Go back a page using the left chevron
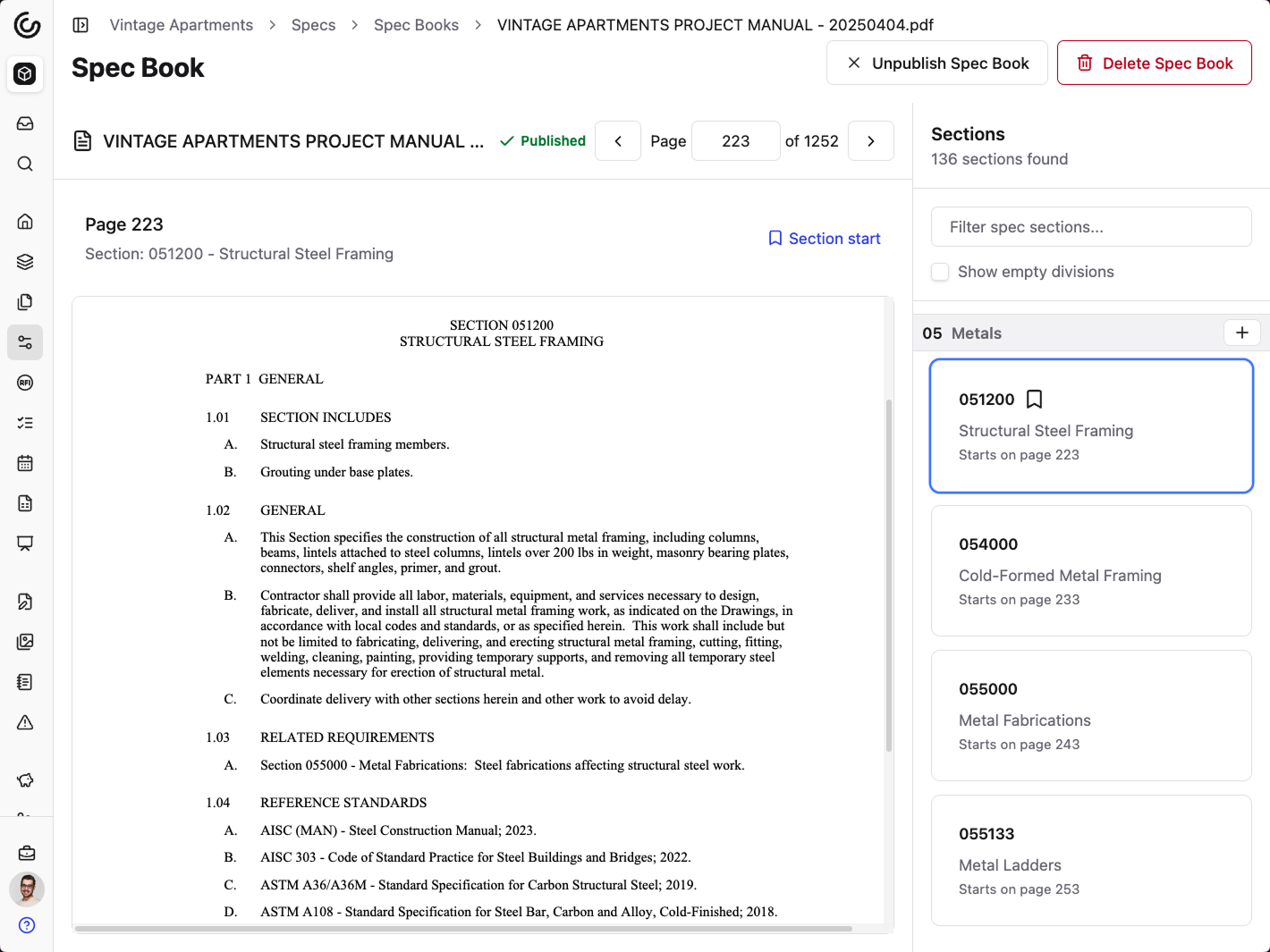The width and height of the screenshot is (1270, 952). click(x=617, y=140)
